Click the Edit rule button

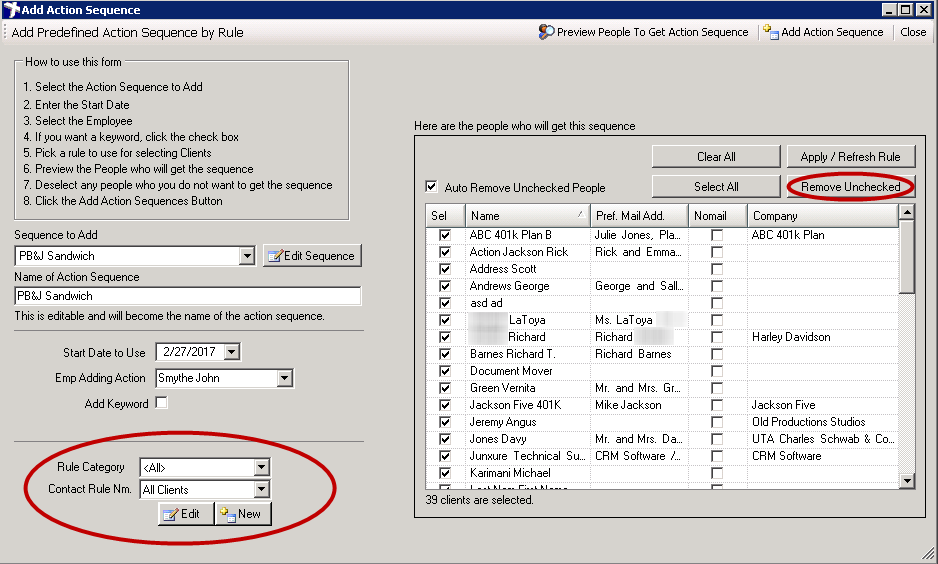186,514
